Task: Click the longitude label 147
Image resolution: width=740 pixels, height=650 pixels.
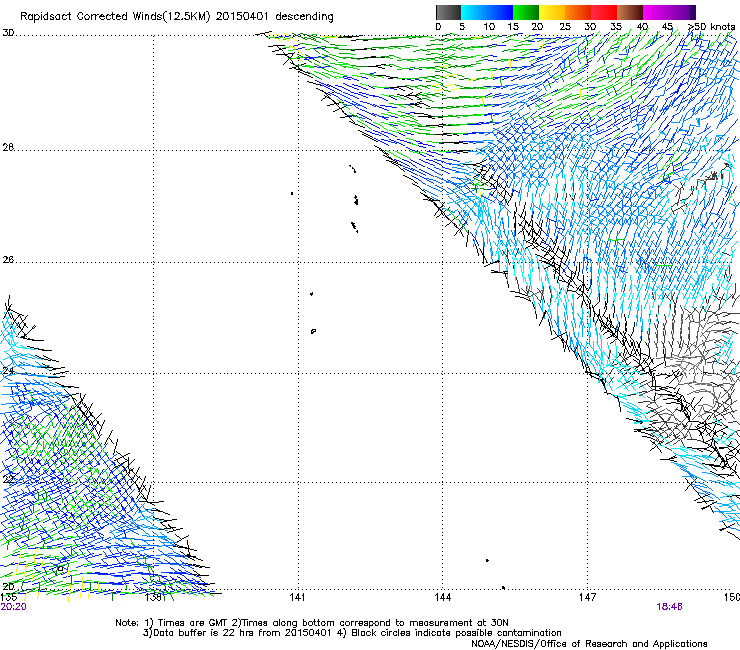Action: pyautogui.click(x=588, y=597)
